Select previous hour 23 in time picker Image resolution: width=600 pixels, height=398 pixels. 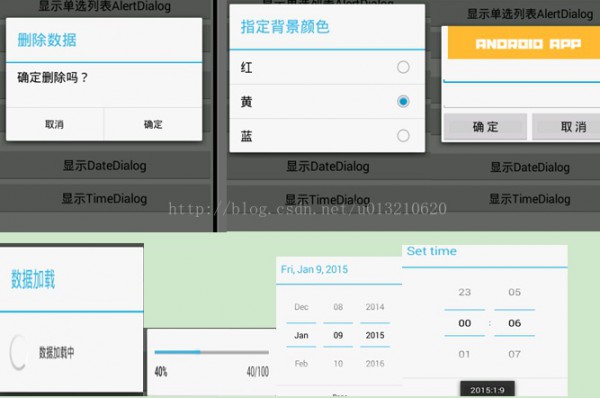pyautogui.click(x=465, y=292)
